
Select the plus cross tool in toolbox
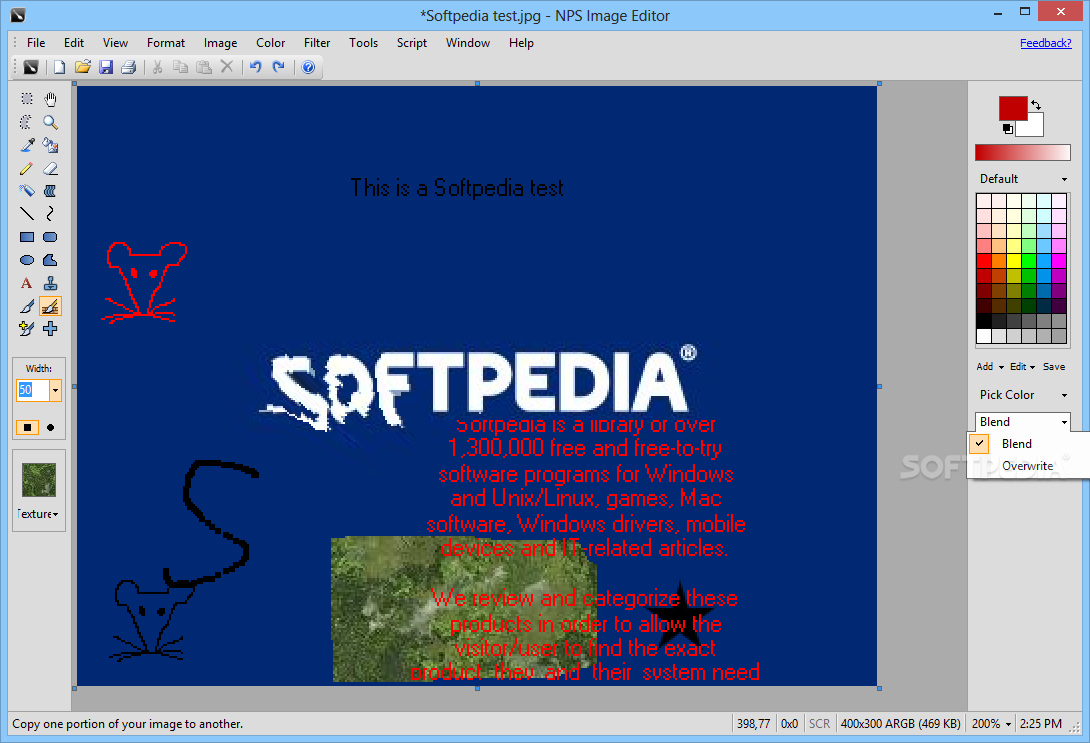[50, 329]
